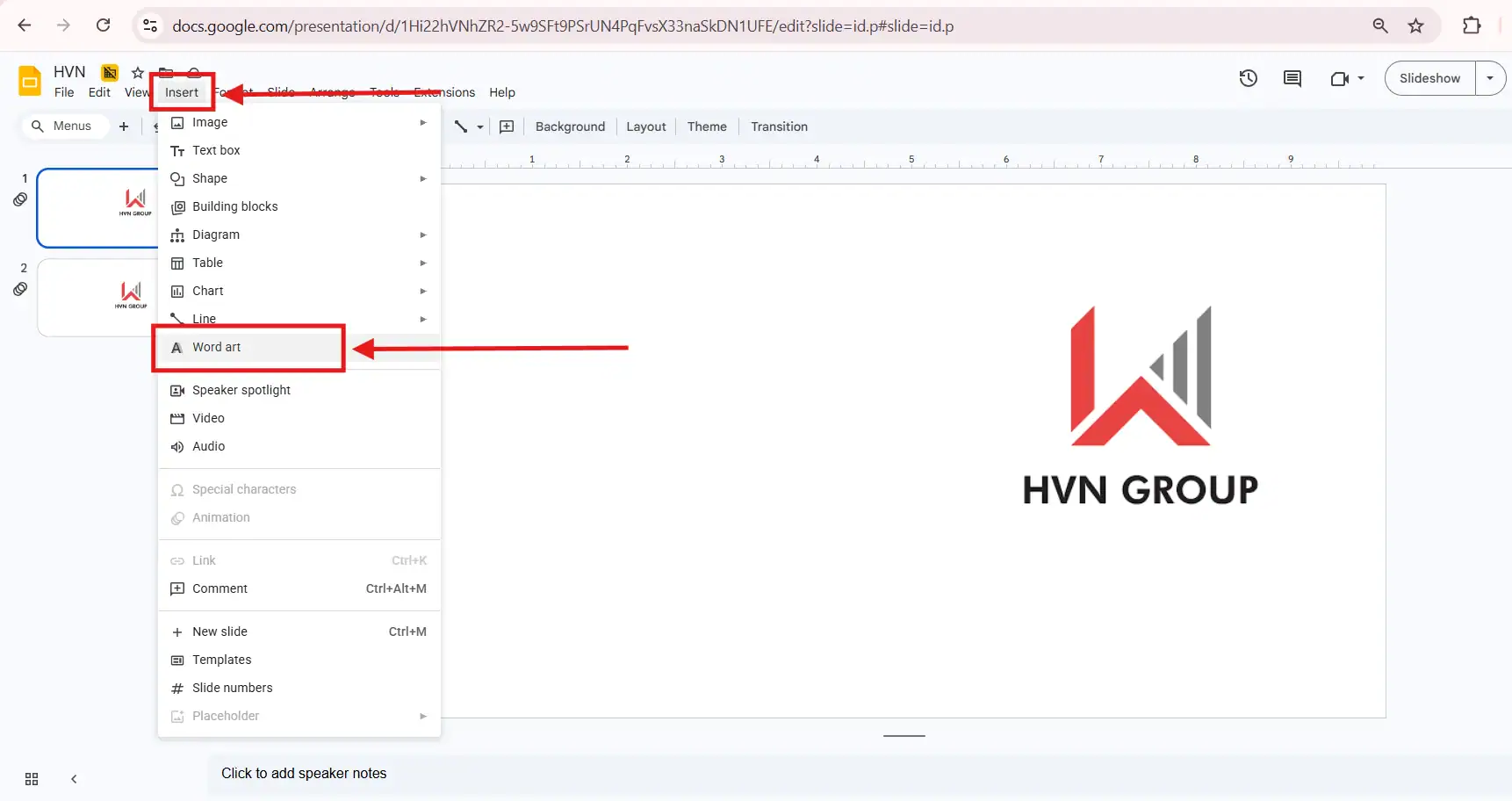Collapse the filmstrip panel arrow
1512x801 pixels.
point(74,779)
